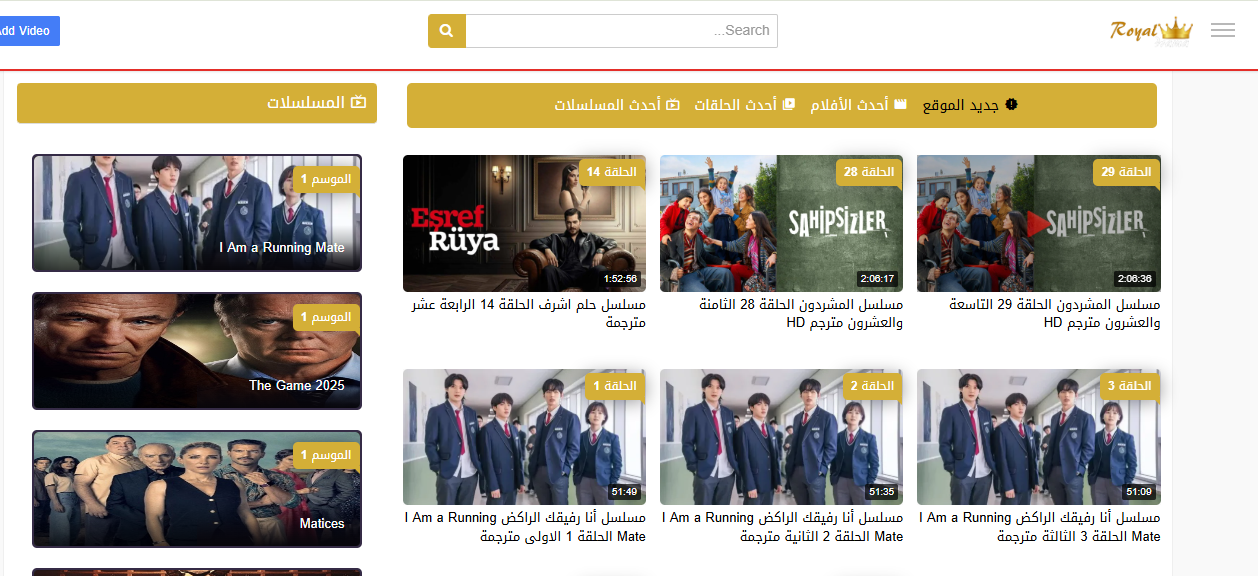1258x576 pixels.
Task: Click title مسلسل المشردون الحلقة 28
Action: coord(801,313)
